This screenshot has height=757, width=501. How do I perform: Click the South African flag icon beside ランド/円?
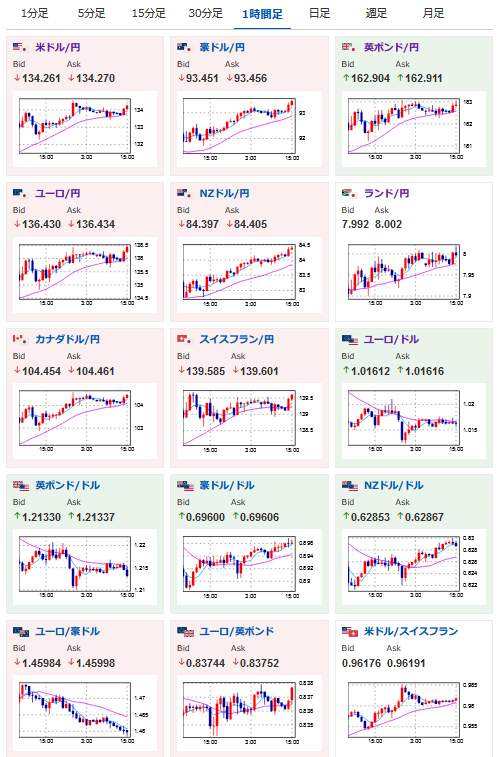349,194
